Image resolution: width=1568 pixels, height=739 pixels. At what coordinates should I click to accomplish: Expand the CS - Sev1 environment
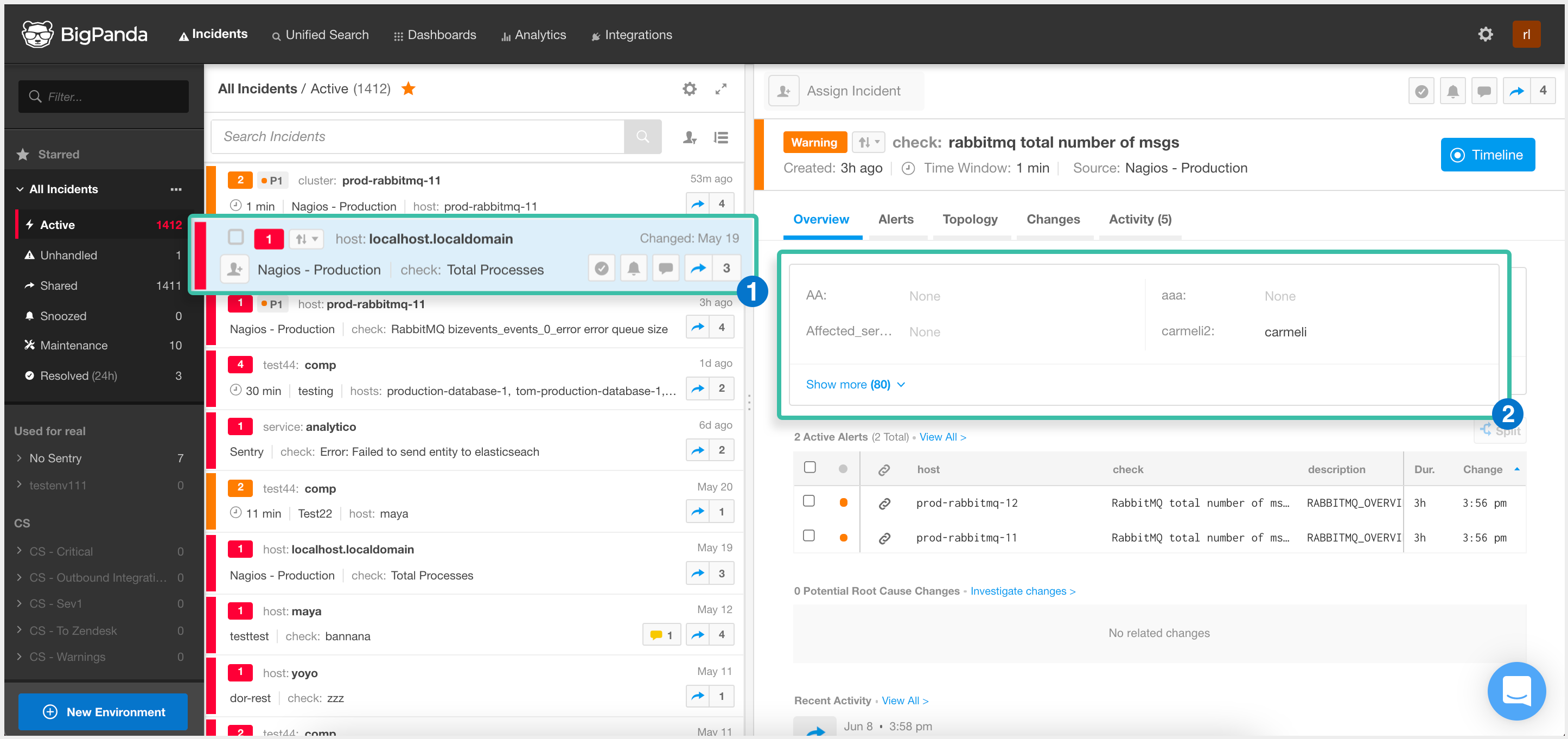pos(20,603)
